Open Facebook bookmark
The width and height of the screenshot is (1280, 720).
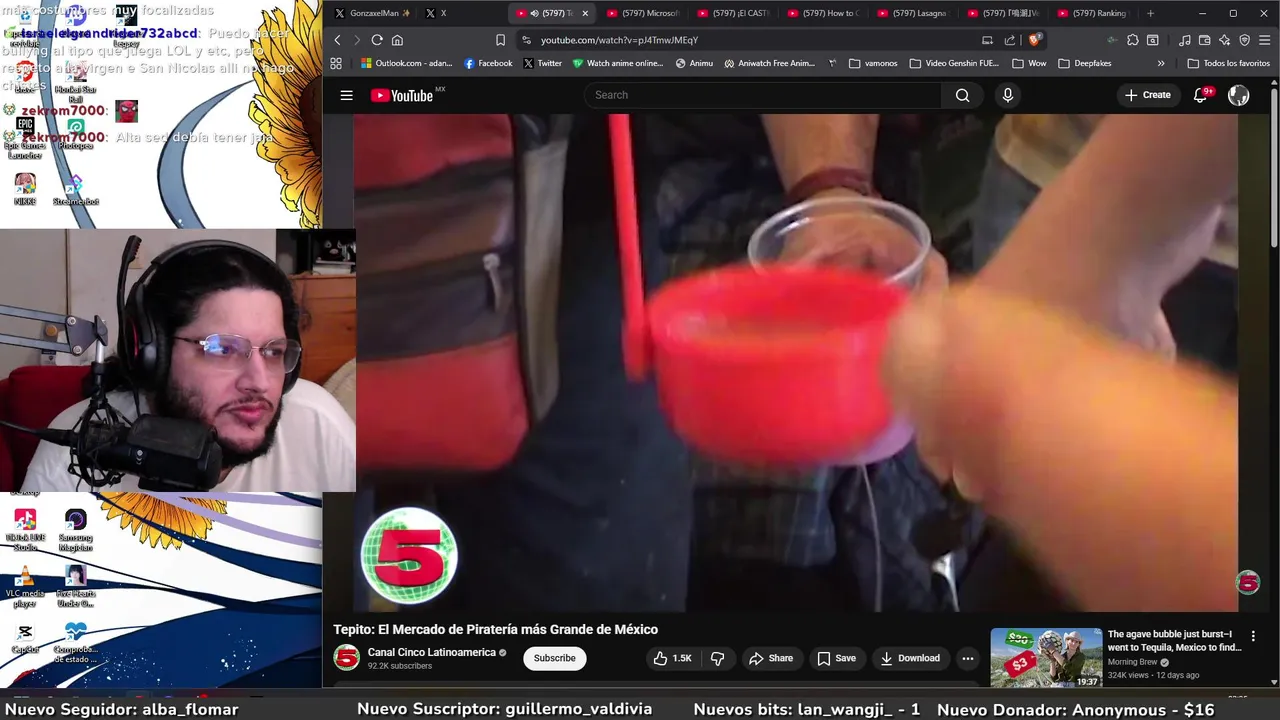(x=488, y=63)
